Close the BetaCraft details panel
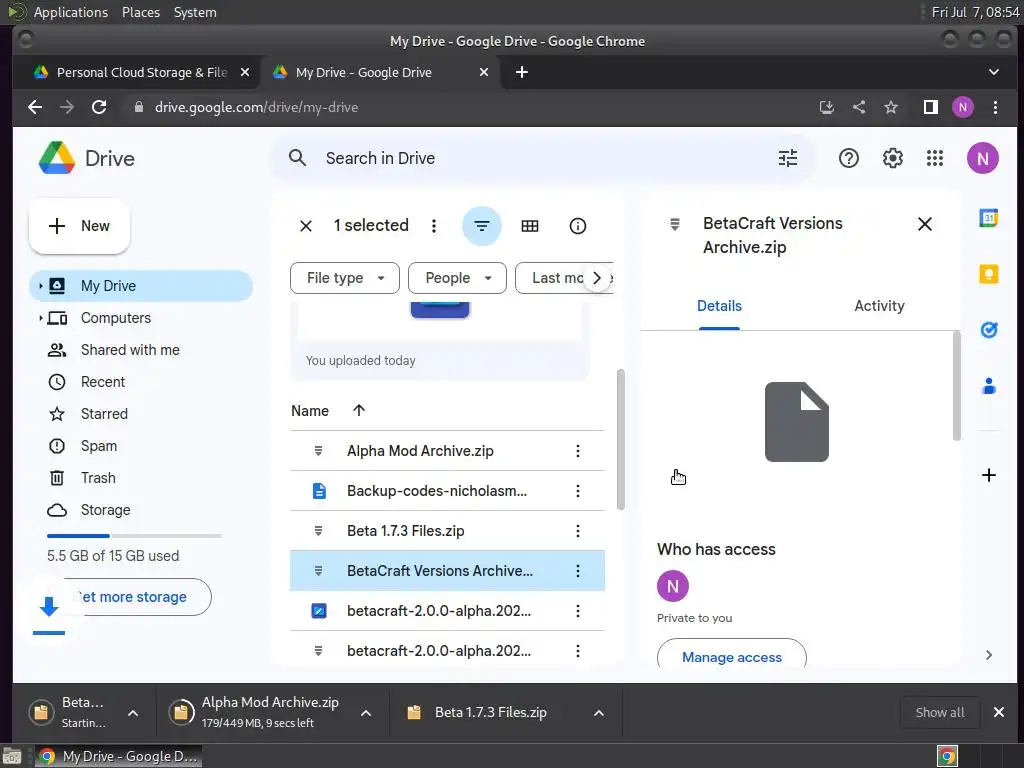 pyautogui.click(x=924, y=224)
